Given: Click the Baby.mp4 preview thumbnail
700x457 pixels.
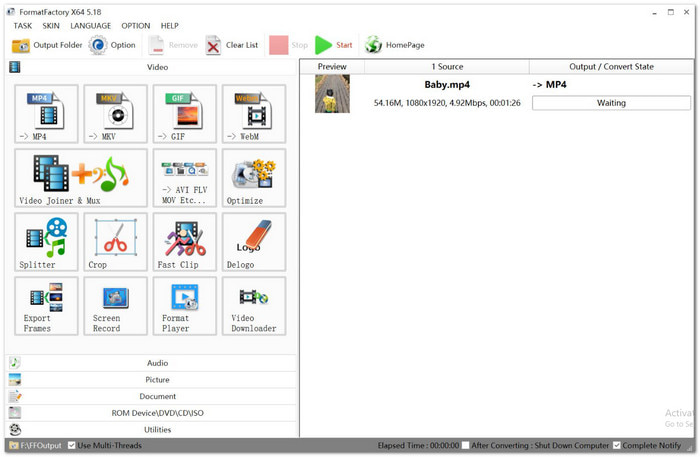Looking at the screenshot, I should tap(332, 94).
